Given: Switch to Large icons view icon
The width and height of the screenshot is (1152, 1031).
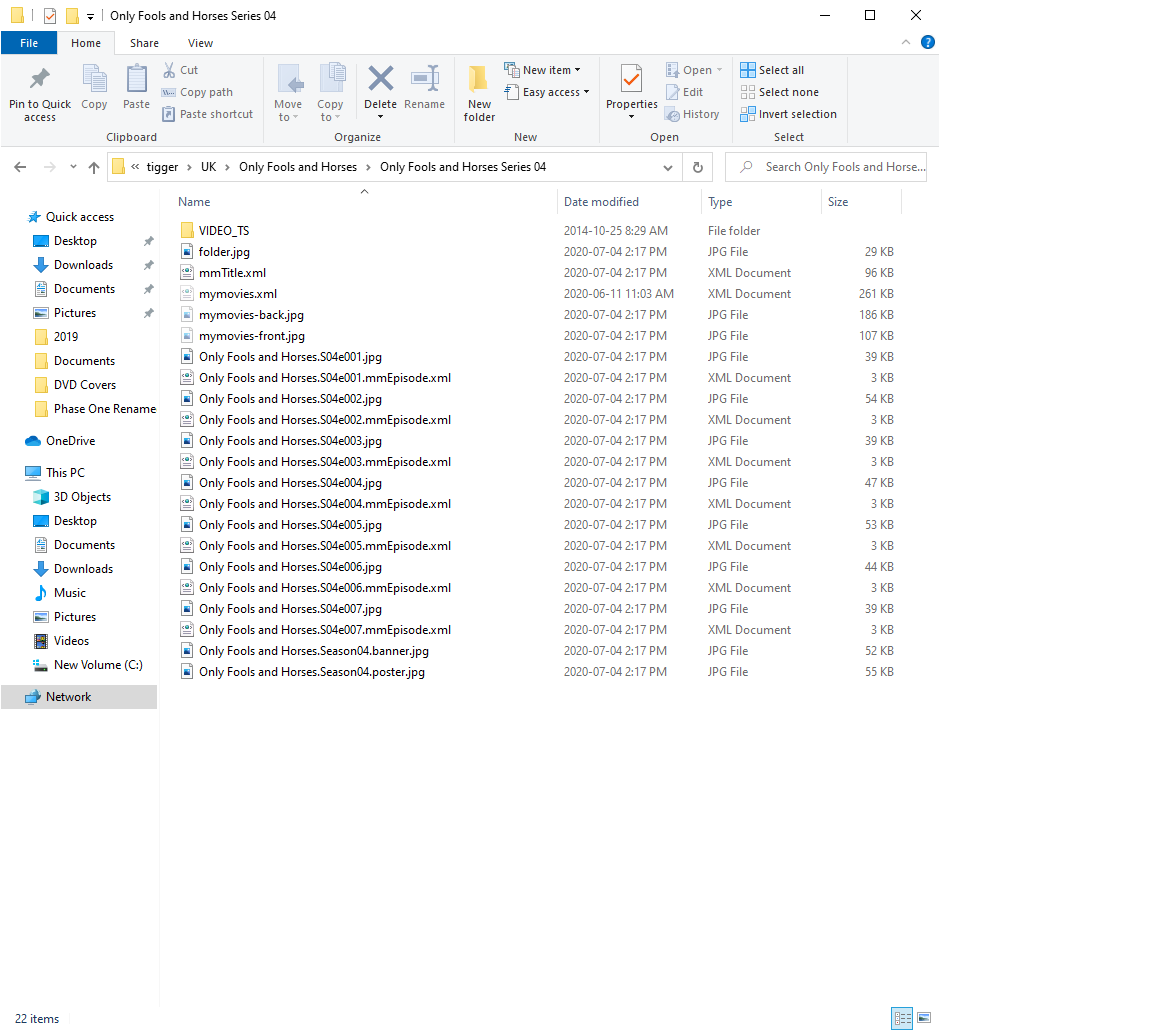Looking at the screenshot, I should click(x=924, y=1018).
